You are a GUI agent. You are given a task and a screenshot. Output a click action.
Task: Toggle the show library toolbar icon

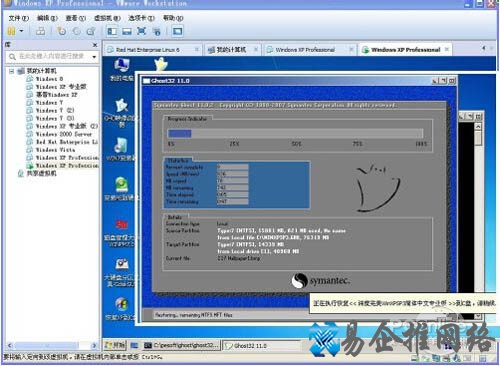click(112, 31)
